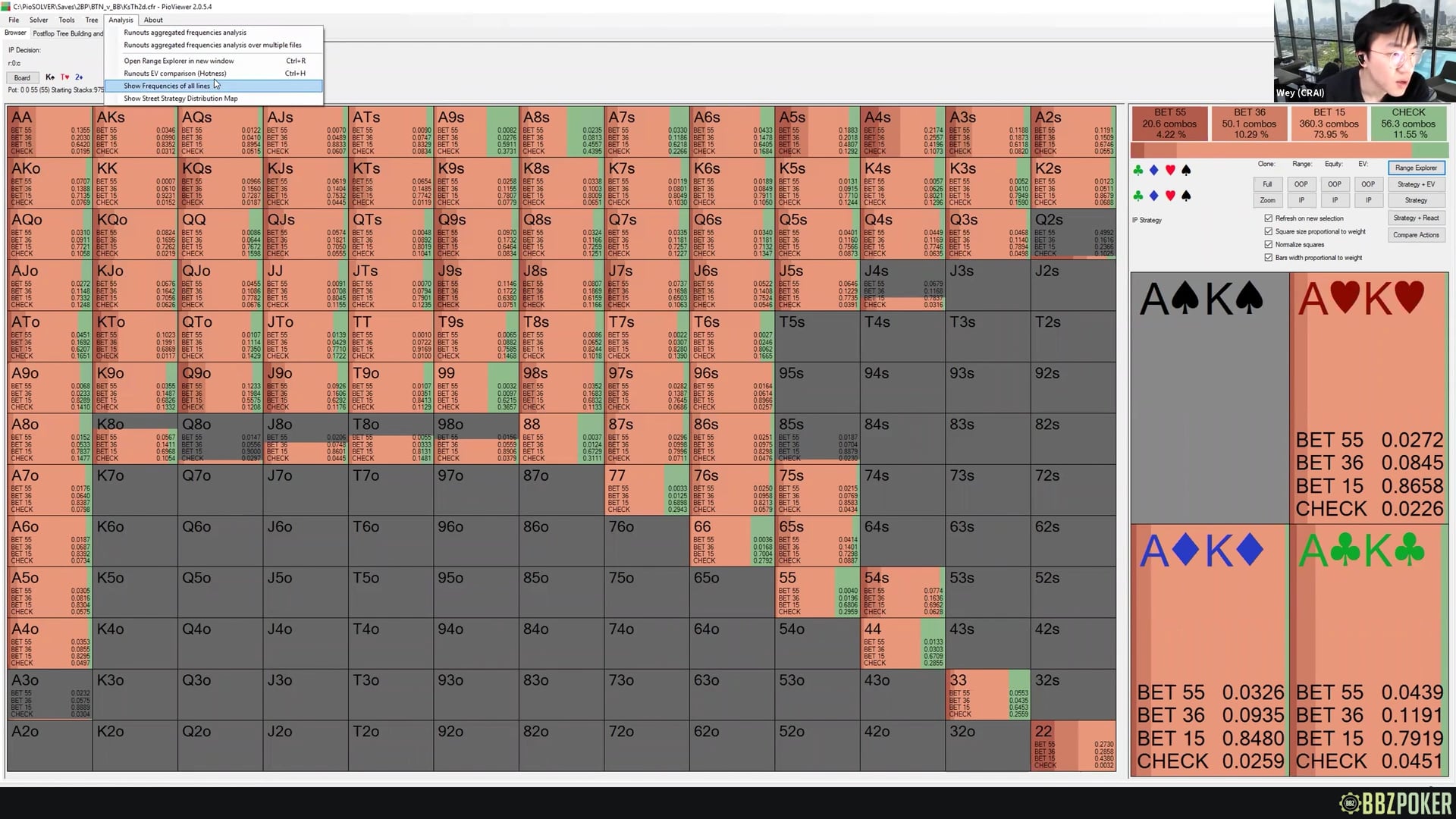Click the green club icon in the top suit row
Image resolution: width=1456 pixels, height=819 pixels.
point(1137,171)
